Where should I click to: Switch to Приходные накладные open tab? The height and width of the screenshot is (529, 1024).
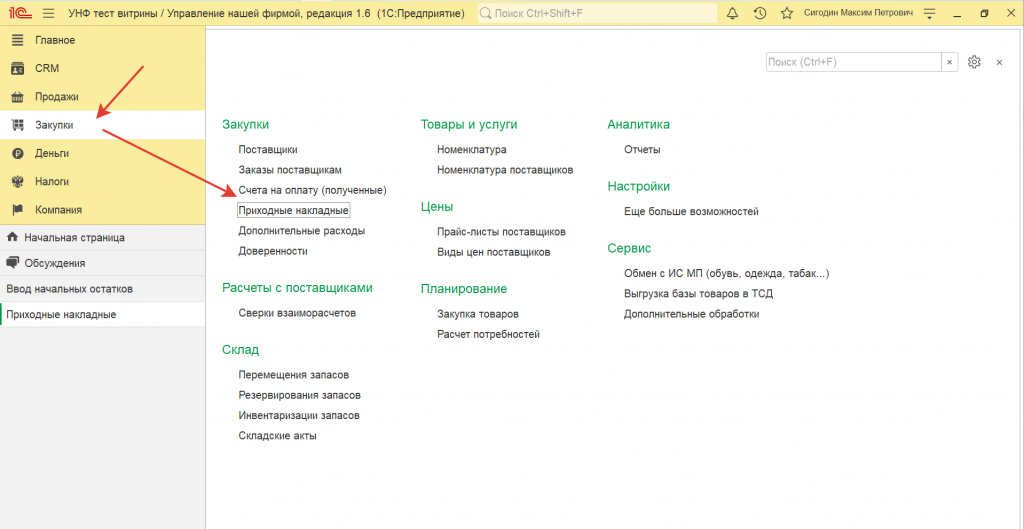point(103,314)
